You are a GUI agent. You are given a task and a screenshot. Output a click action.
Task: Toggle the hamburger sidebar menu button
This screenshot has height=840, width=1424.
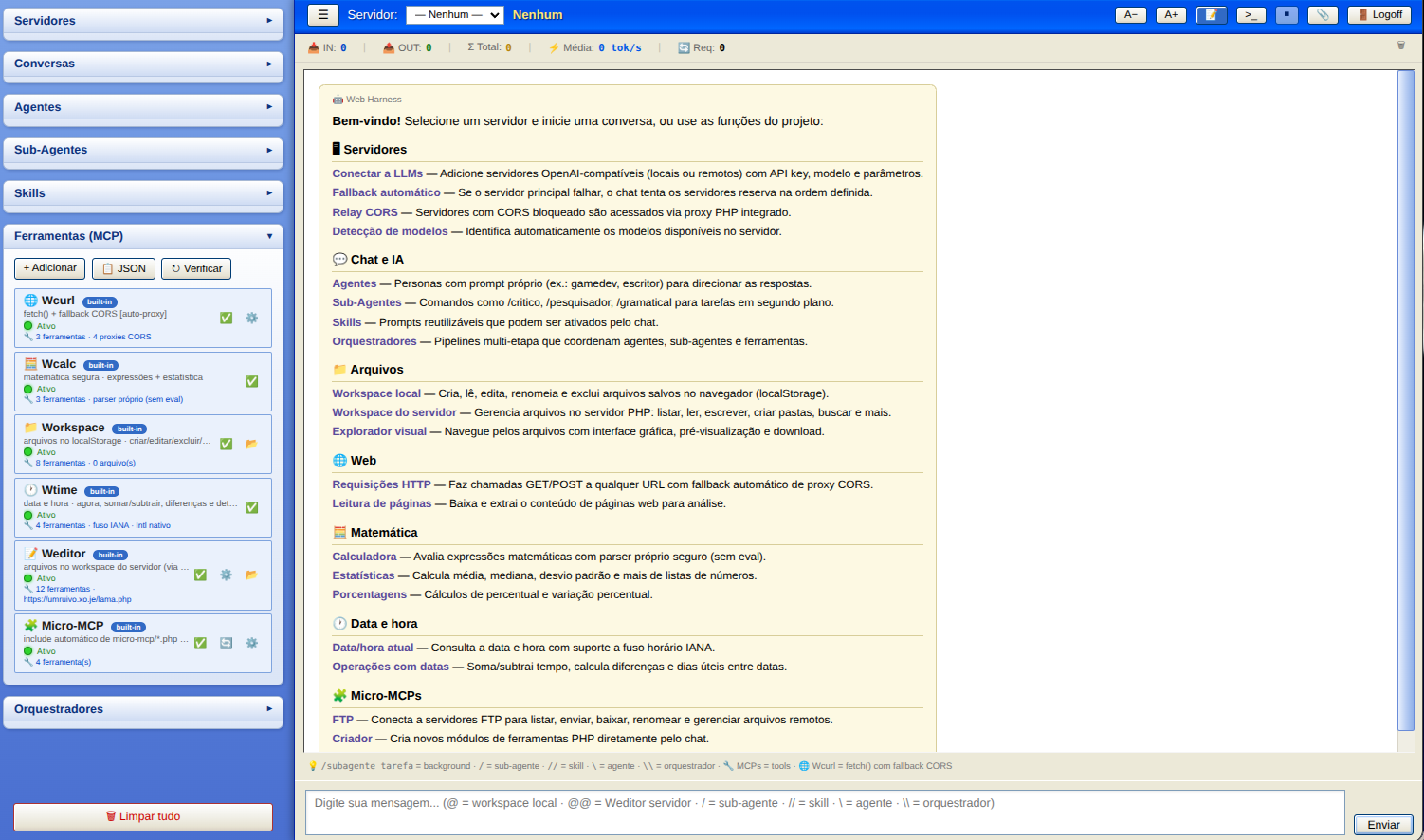point(322,15)
